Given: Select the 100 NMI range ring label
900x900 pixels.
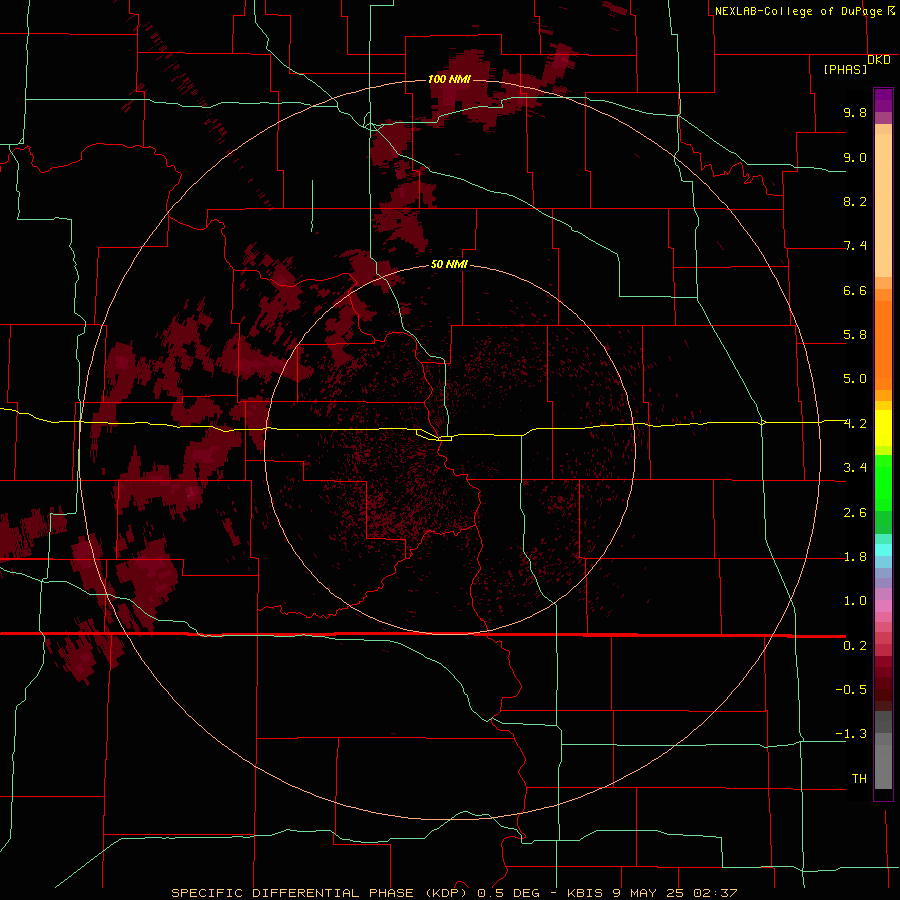Looking at the screenshot, I should (449, 79).
